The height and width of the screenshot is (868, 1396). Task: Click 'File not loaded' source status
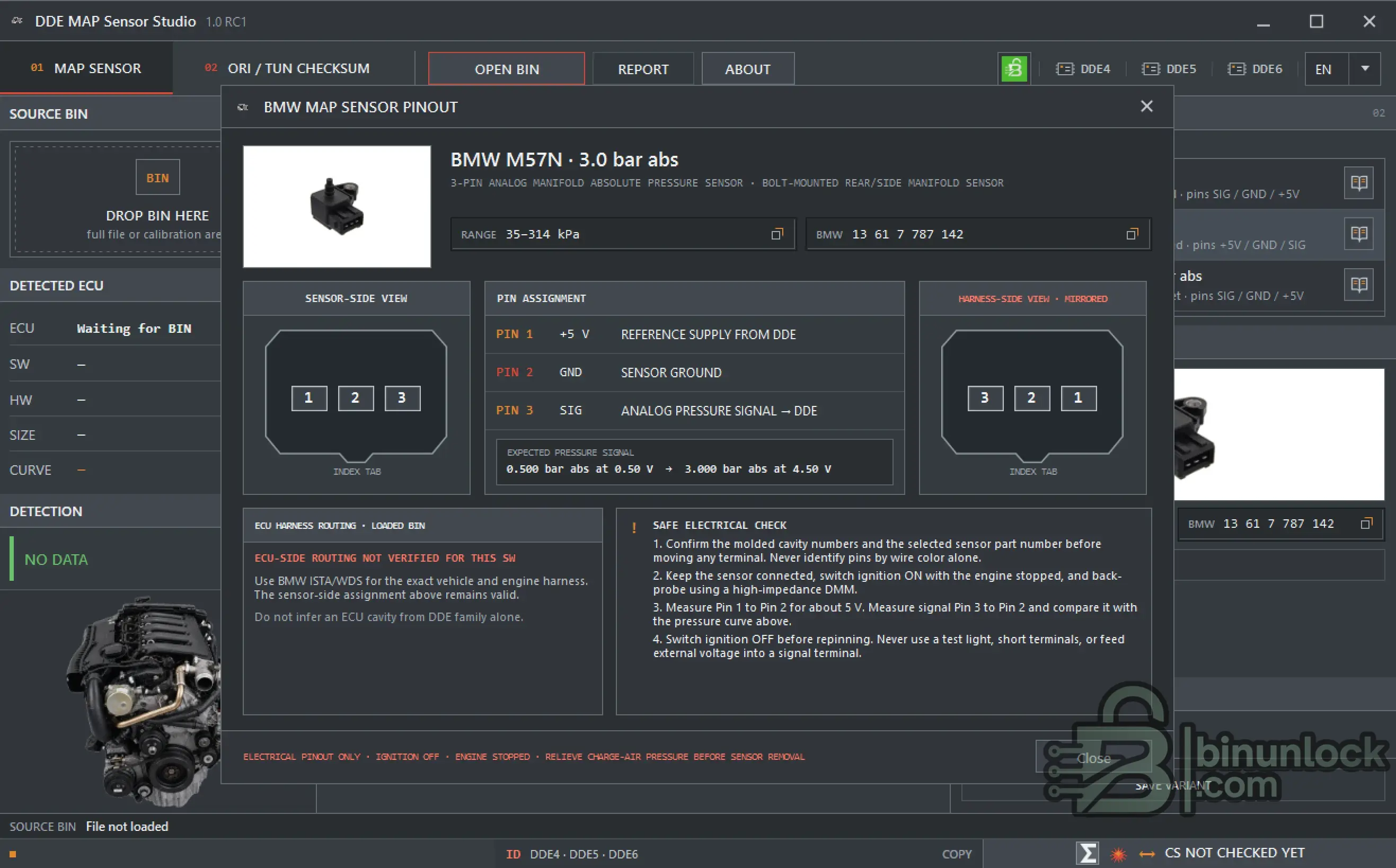click(x=127, y=826)
